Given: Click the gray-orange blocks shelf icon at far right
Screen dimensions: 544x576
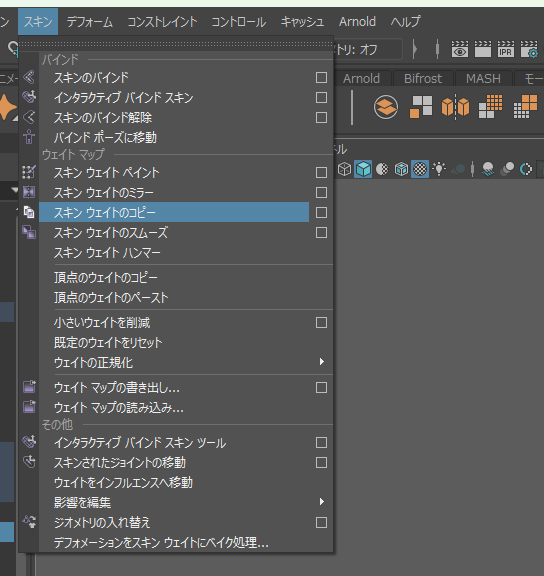Looking at the screenshot, I should (525, 107).
